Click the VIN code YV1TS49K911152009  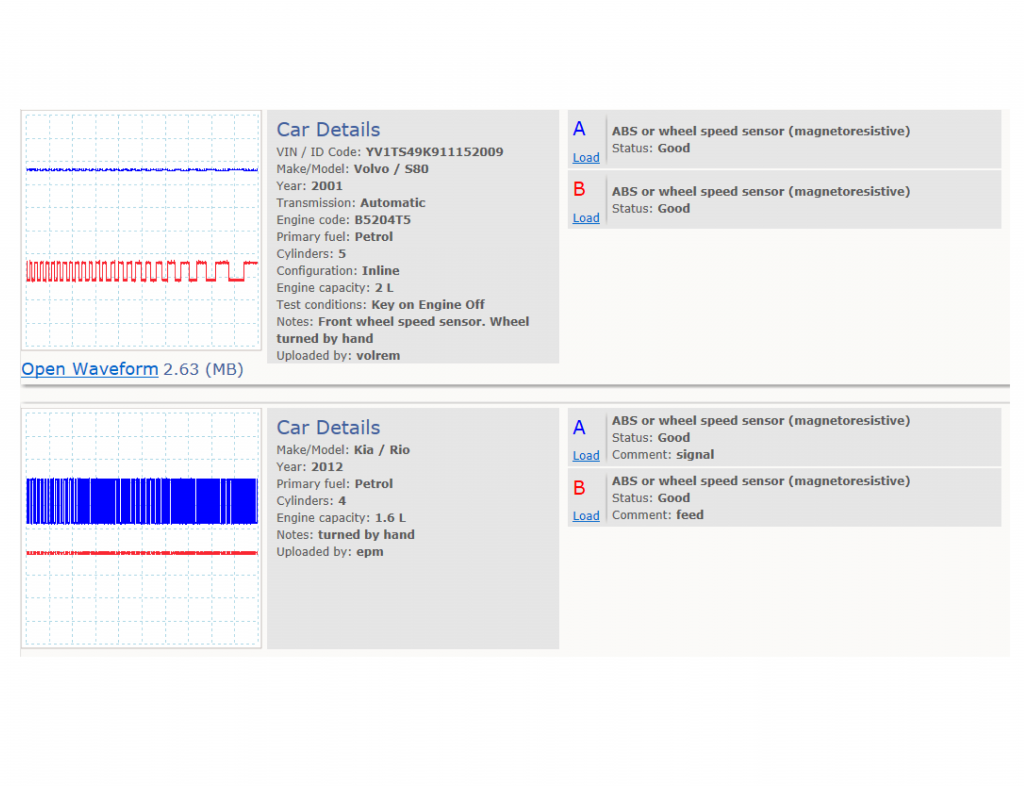point(434,152)
